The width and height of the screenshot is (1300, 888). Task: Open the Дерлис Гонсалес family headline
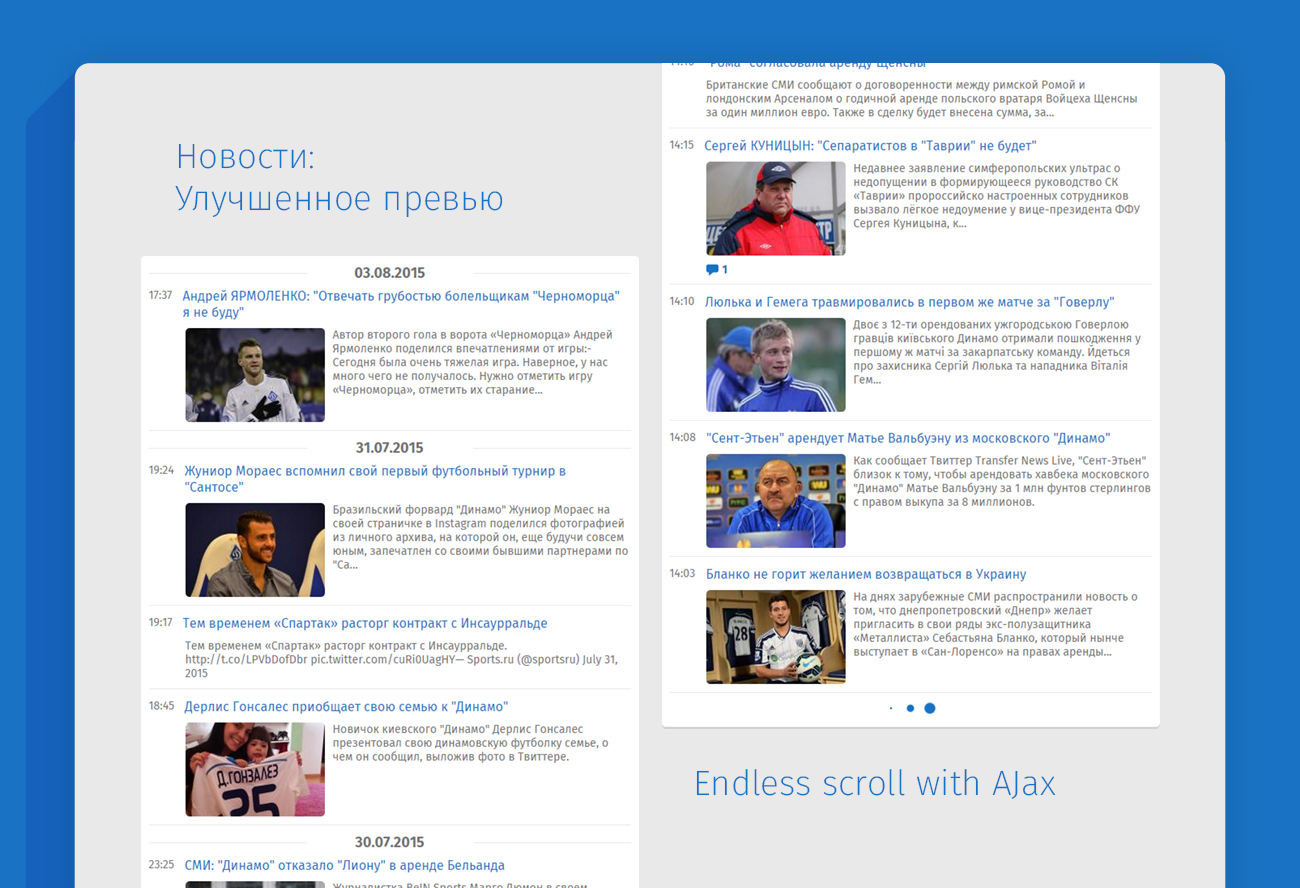(x=346, y=706)
